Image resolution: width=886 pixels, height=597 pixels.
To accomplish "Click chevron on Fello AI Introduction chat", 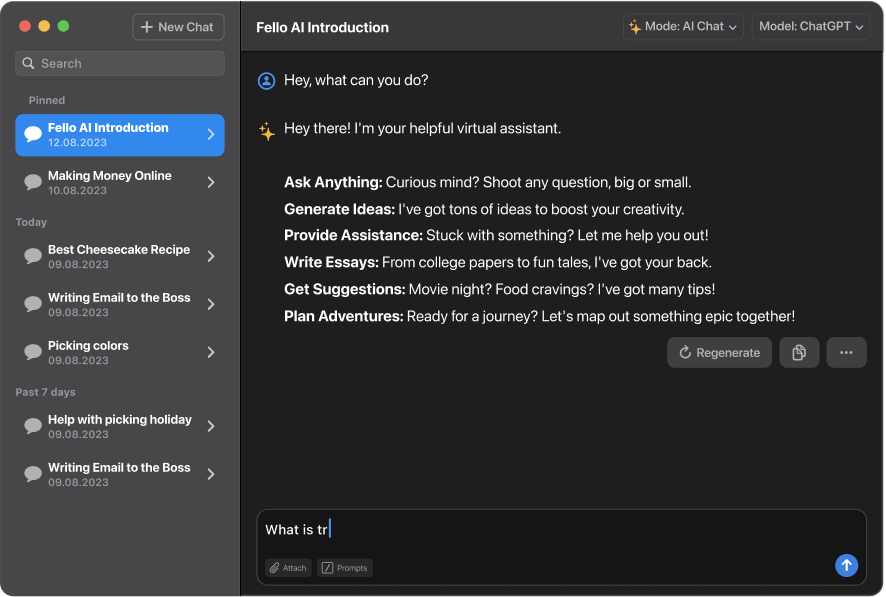I will (211, 134).
